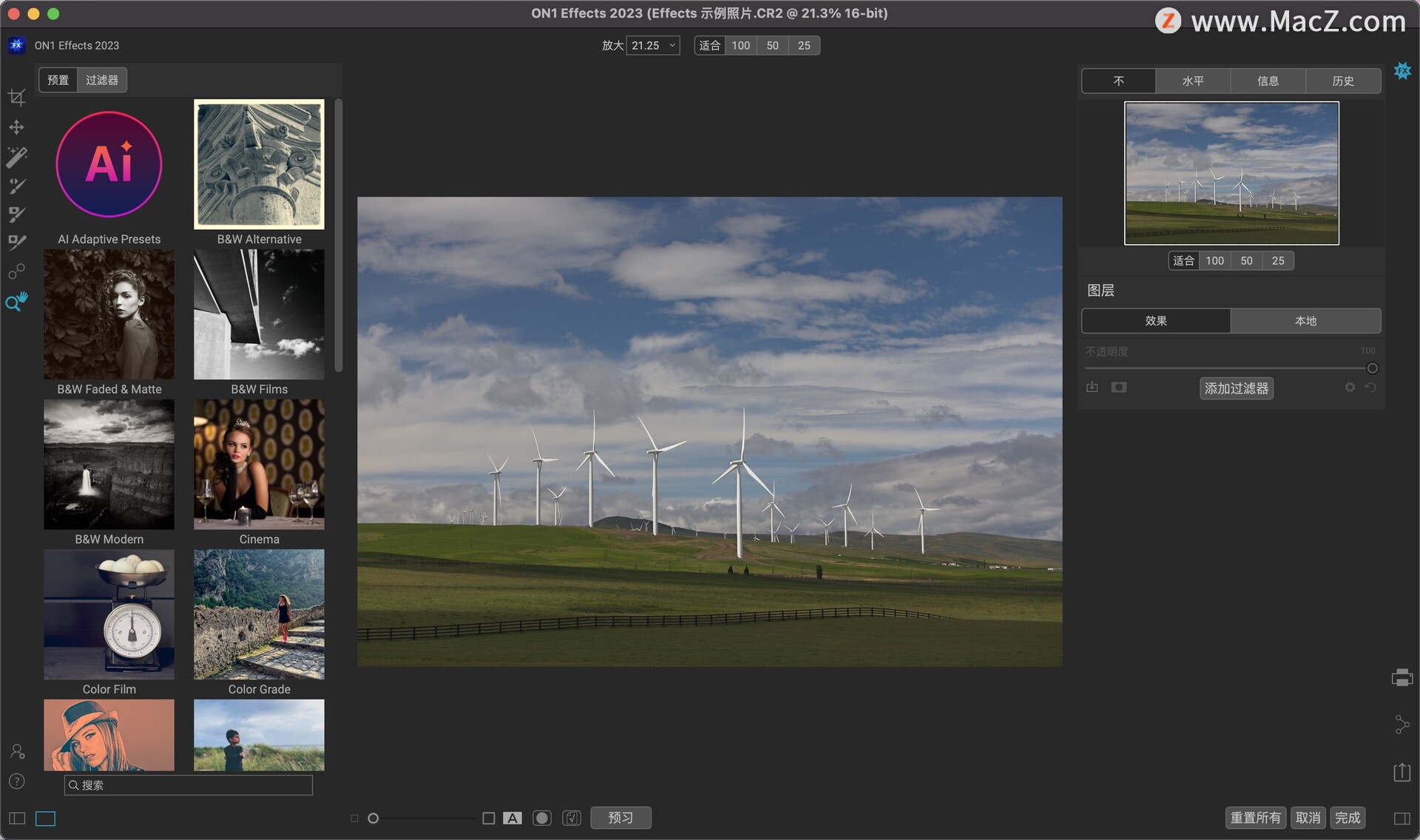This screenshot has width=1420, height=840.
Task: Select the View zoom hand tool
Action: point(16,302)
